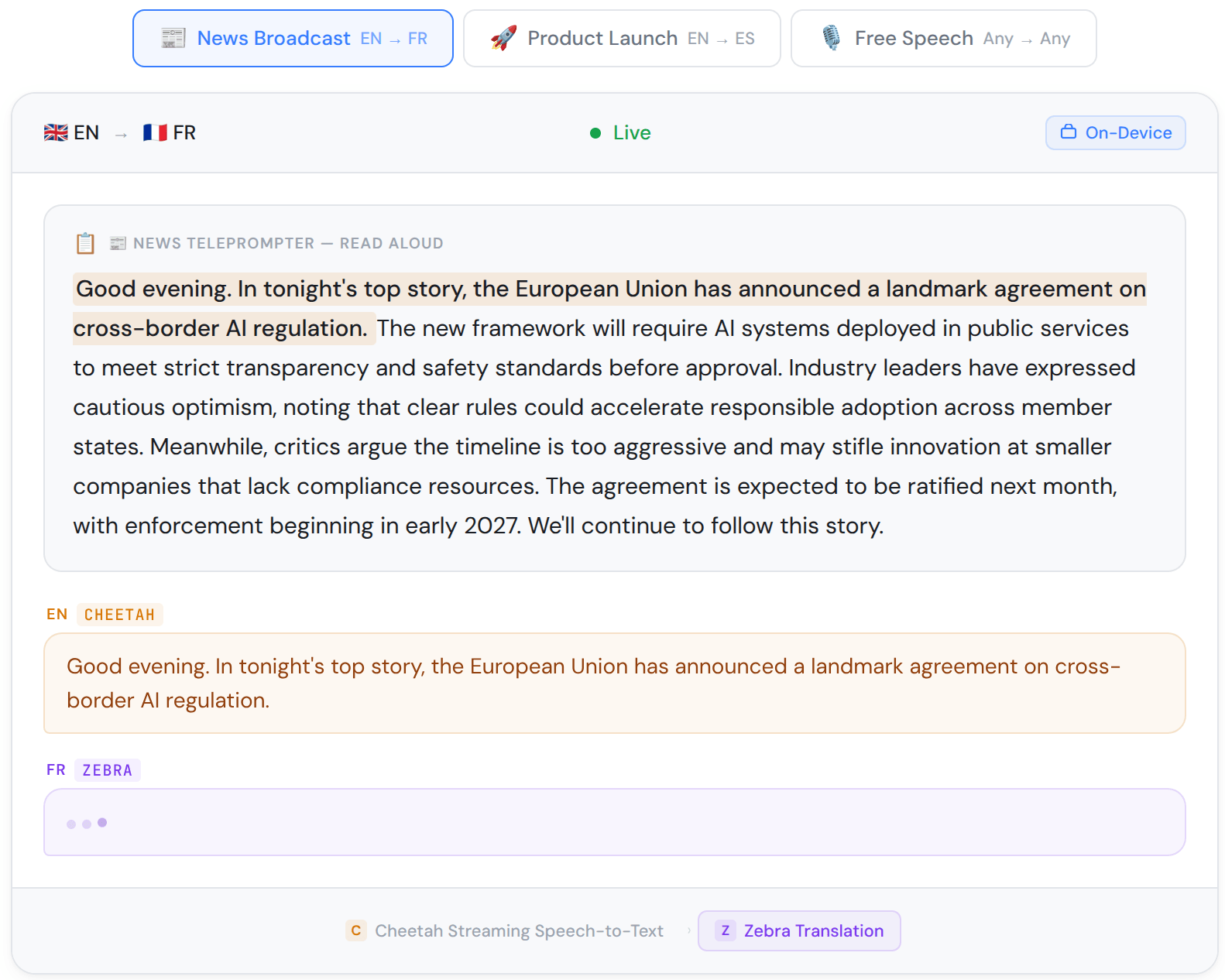The height and width of the screenshot is (980, 1225).
Task: Click the Cheetah transcript text box
Action: tap(614, 684)
